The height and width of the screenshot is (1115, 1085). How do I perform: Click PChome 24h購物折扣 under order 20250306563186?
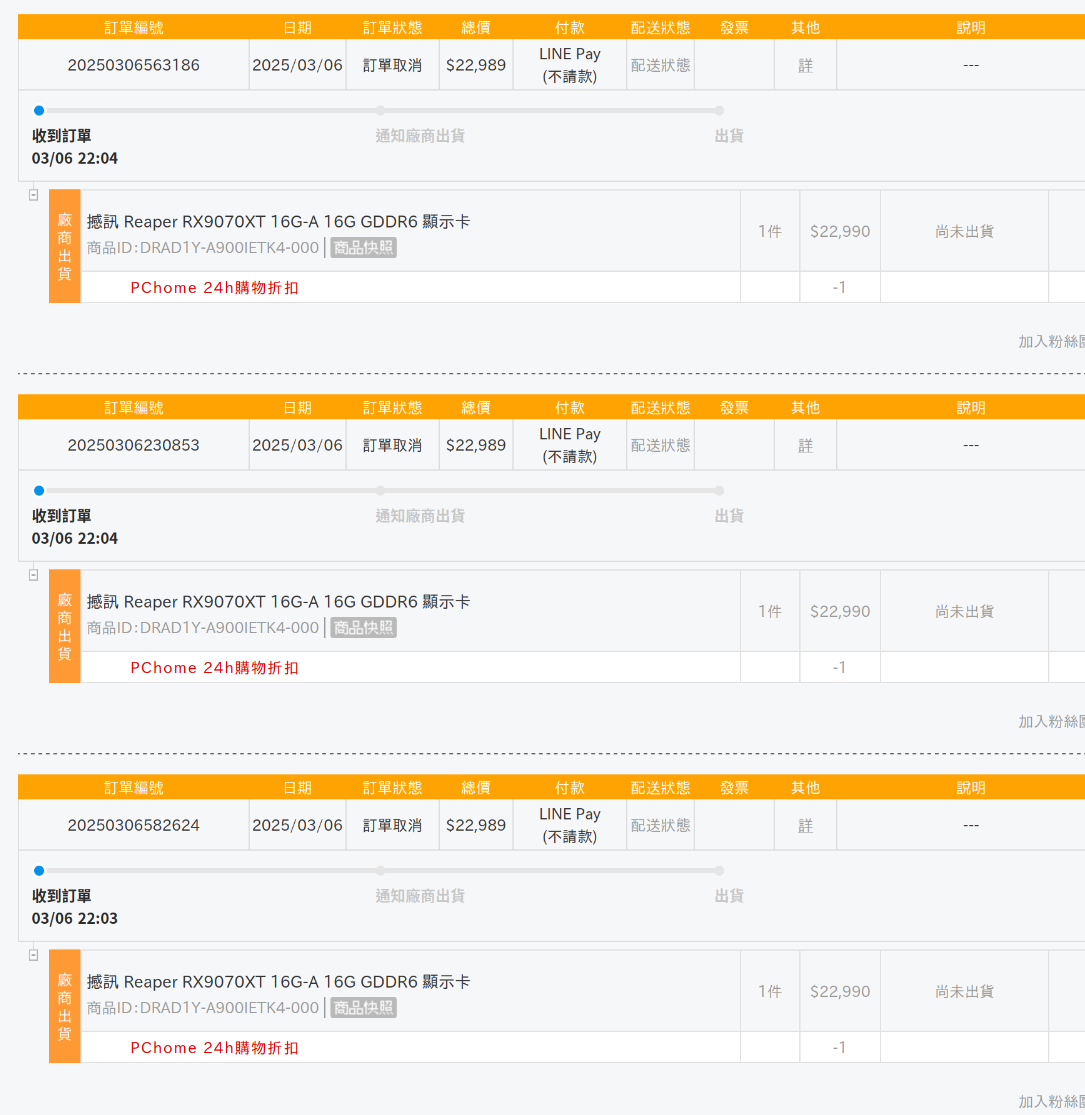pyautogui.click(x=214, y=288)
